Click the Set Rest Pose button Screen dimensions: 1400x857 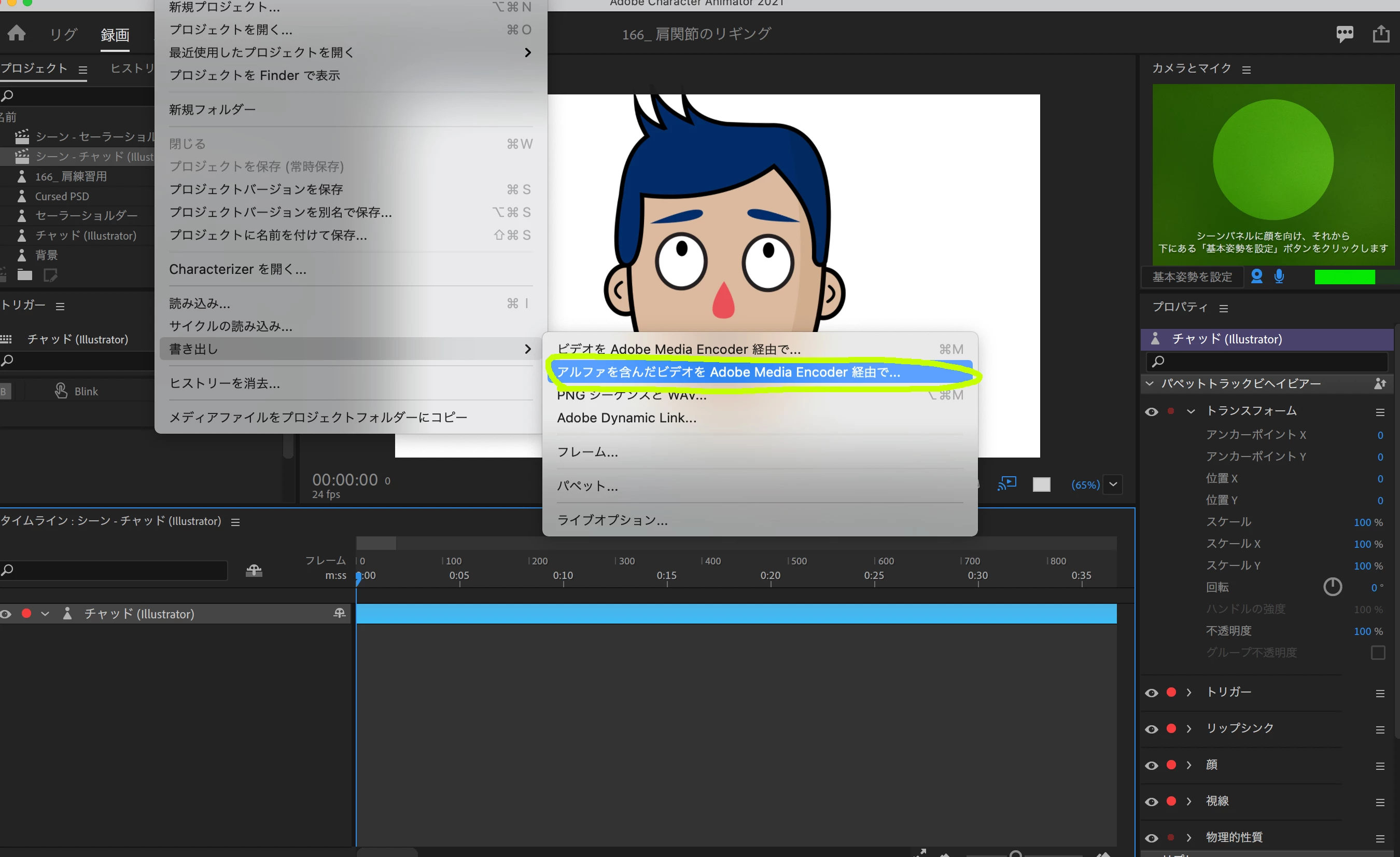[x=1192, y=277]
